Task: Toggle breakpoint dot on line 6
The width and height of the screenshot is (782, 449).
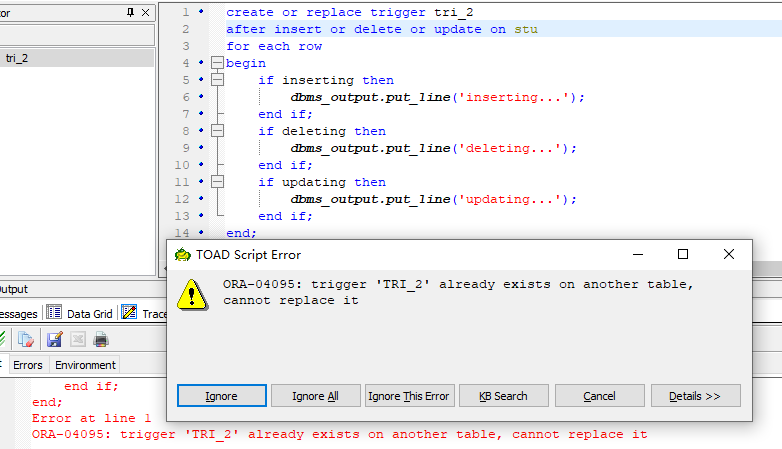Action: tap(201, 96)
